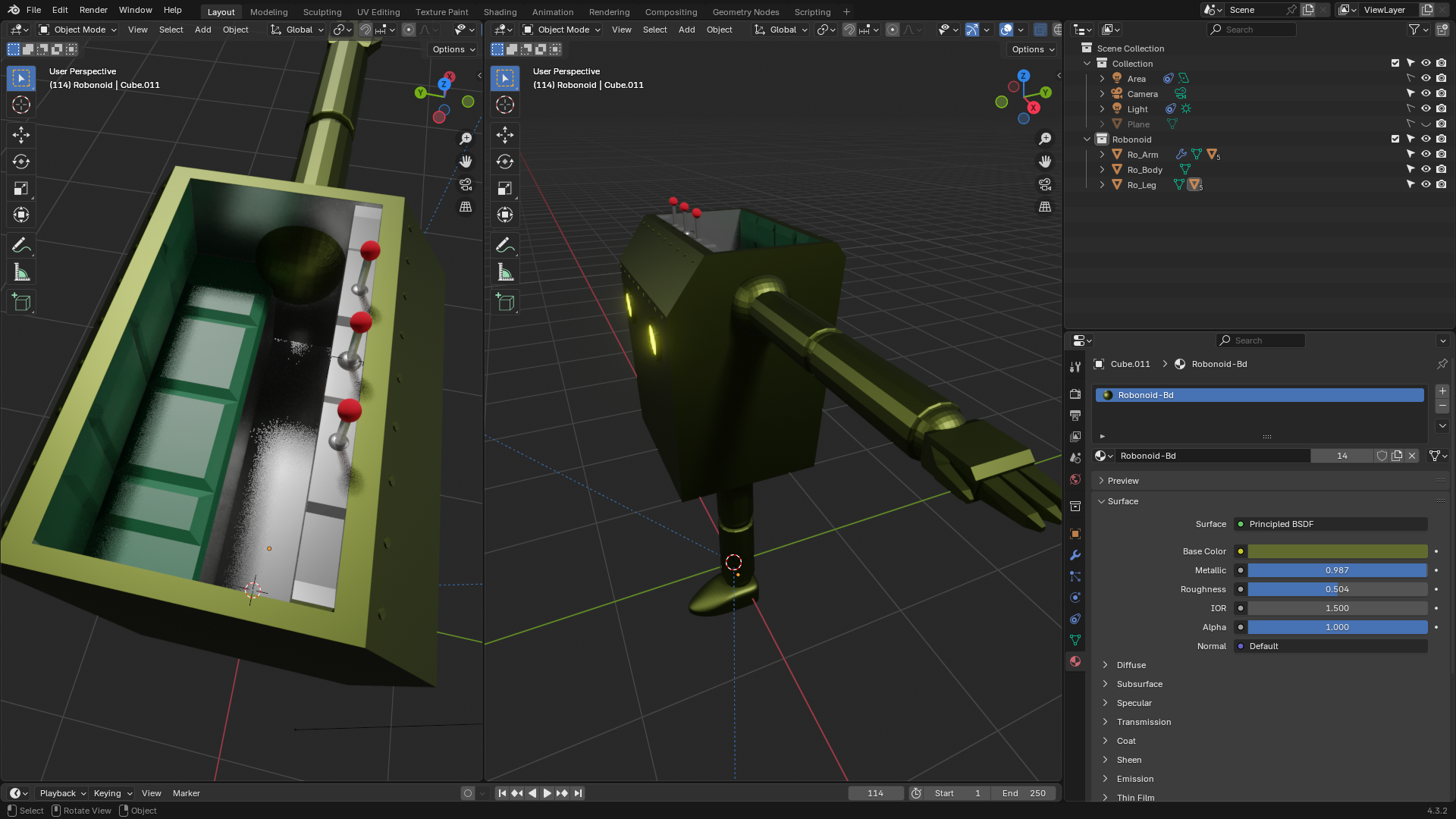
Task: Hide Ro_Arm object in viewport
Action: click(x=1426, y=155)
